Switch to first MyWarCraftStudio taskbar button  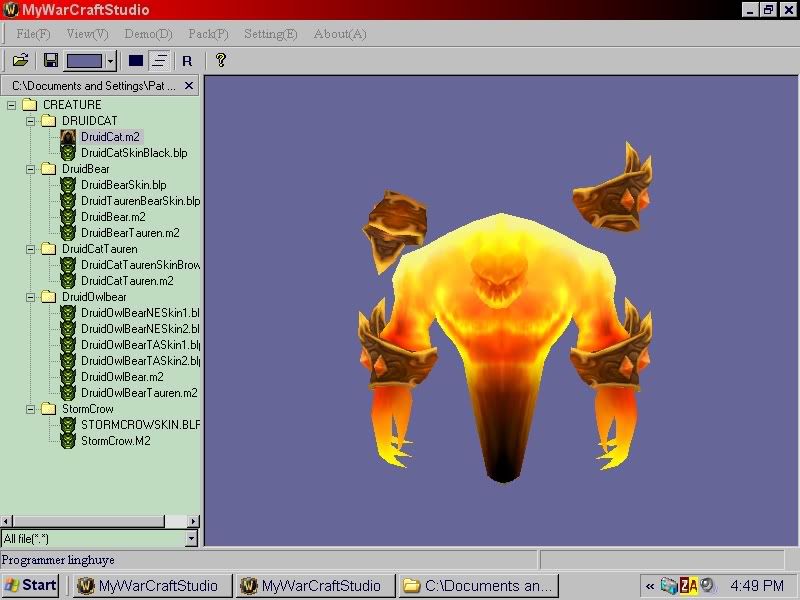pyautogui.click(x=152, y=586)
